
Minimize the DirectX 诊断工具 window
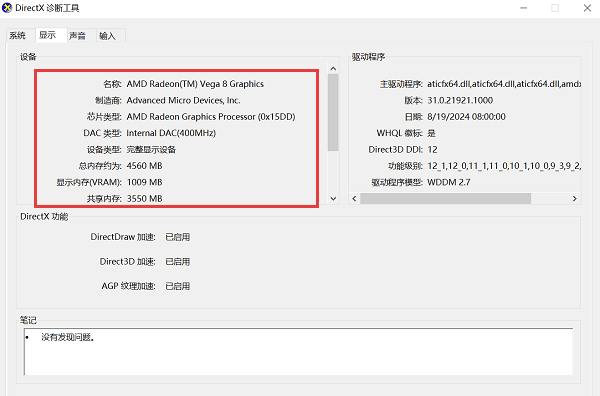[523, 8]
